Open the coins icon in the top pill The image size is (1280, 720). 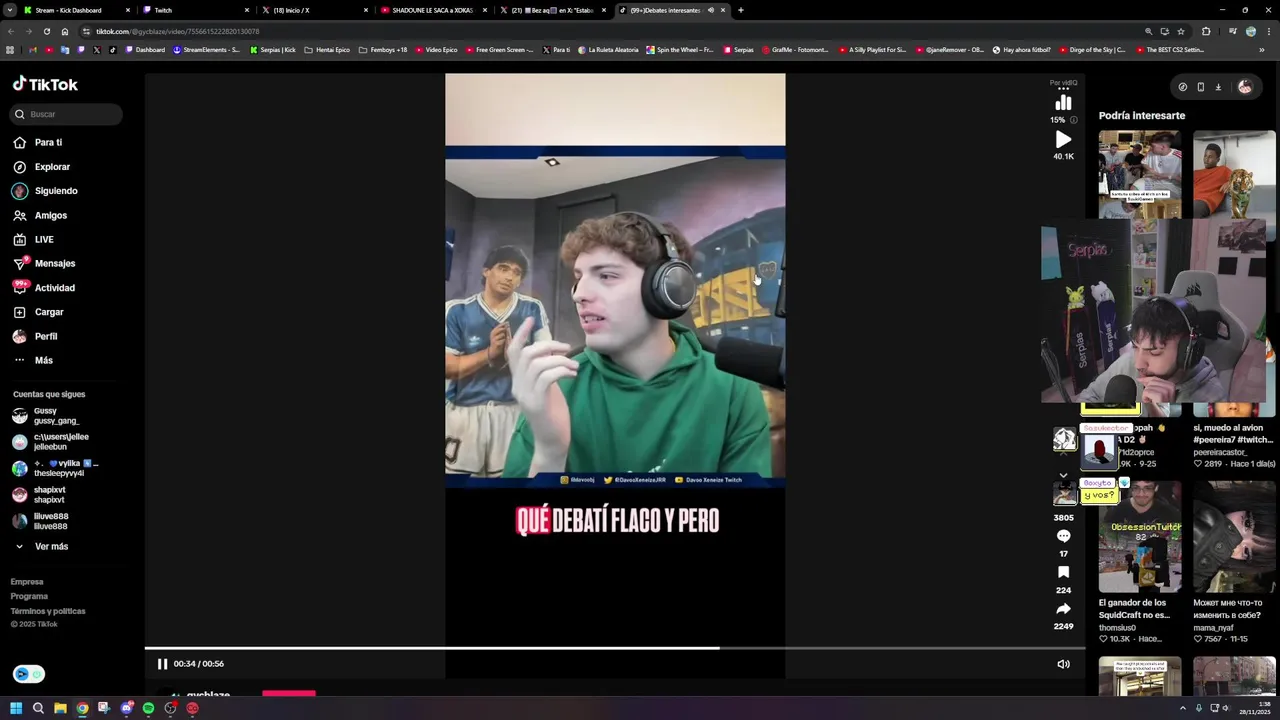click(x=1182, y=87)
